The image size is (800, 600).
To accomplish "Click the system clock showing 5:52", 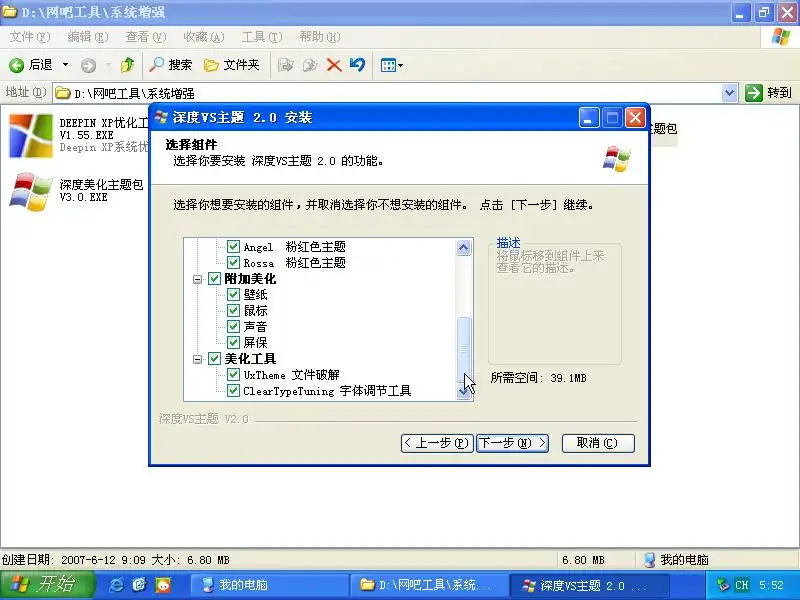I will point(770,585).
